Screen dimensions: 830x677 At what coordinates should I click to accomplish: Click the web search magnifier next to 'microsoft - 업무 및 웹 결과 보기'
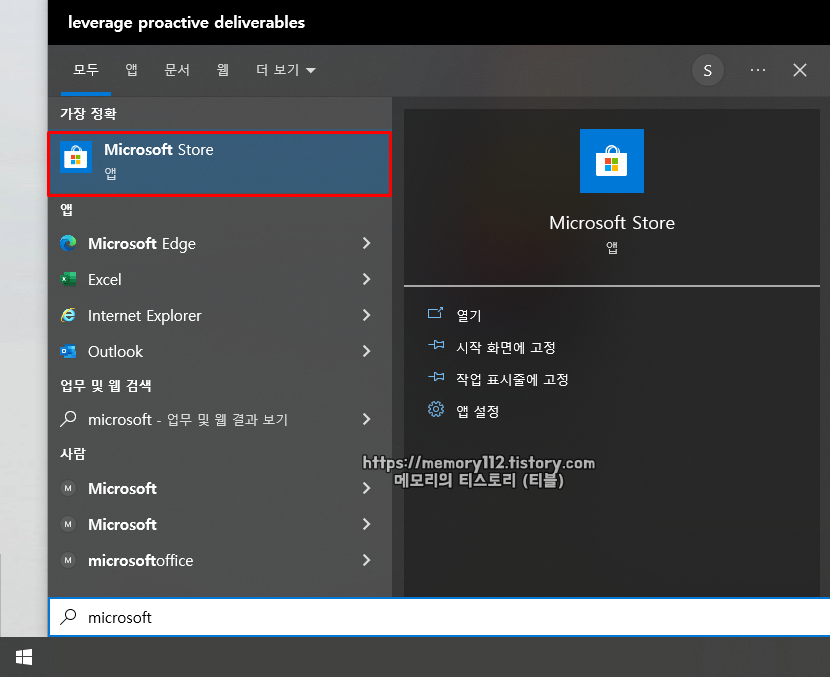click(68, 419)
